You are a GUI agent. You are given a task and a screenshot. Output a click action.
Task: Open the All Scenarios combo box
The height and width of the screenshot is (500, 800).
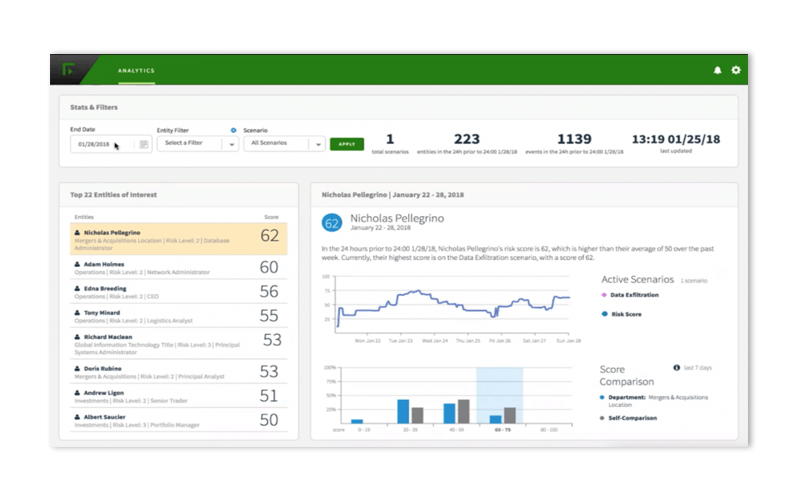pyautogui.click(x=284, y=143)
